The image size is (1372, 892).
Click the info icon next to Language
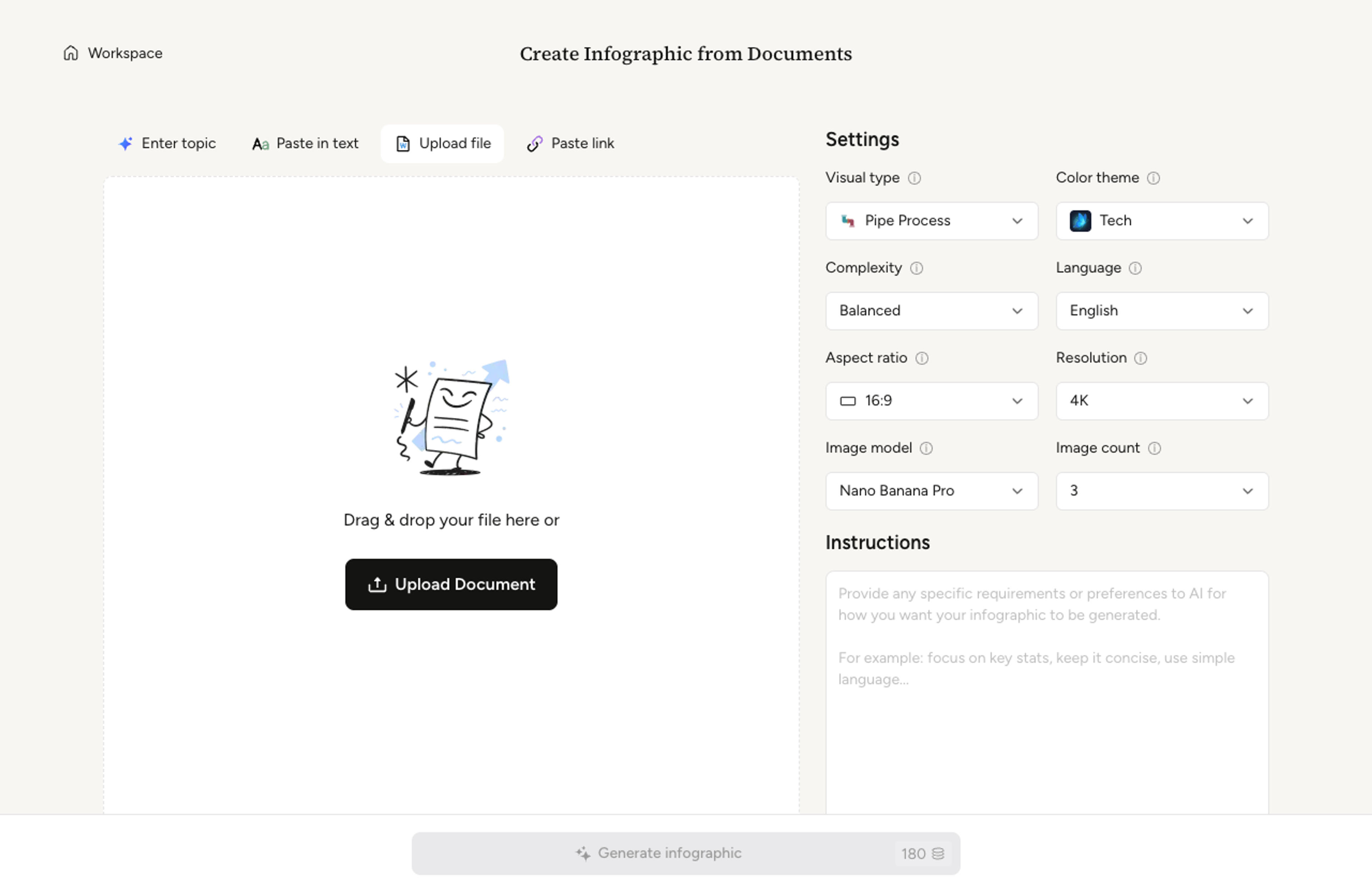pyautogui.click(x=1134, y=268)
